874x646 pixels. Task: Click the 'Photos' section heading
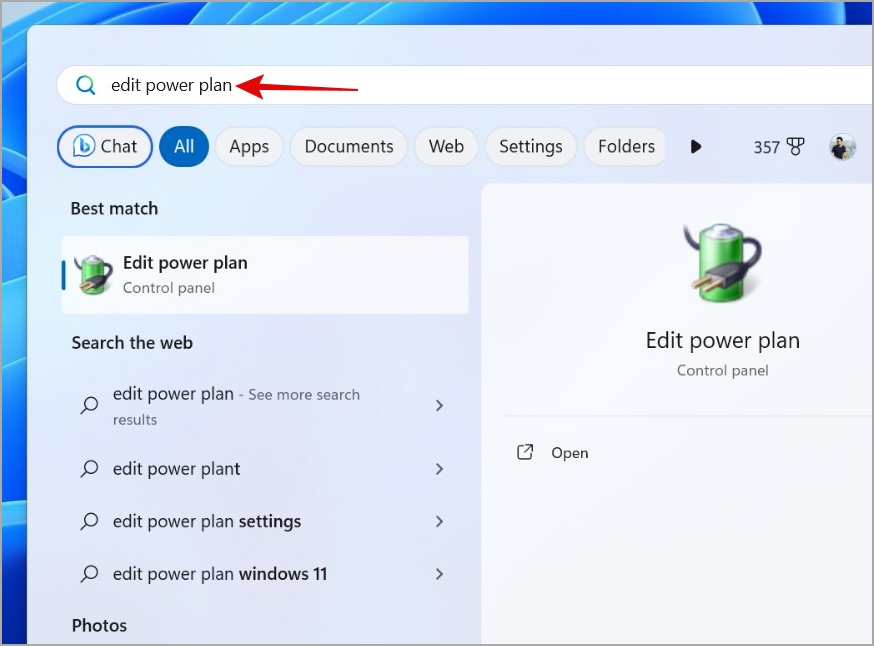click(x=99, y=625)
